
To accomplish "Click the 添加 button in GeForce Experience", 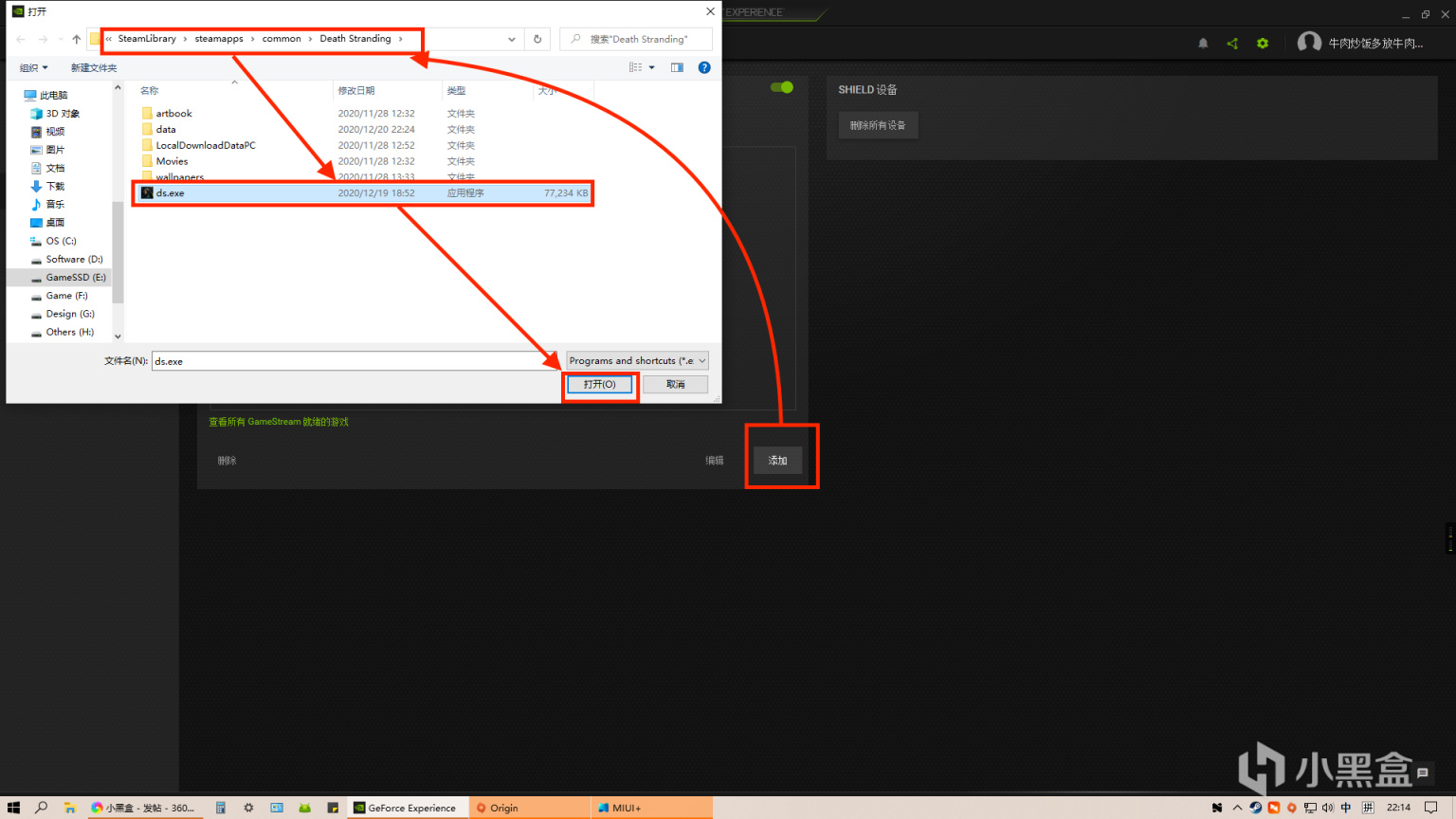I will point(778,461).
